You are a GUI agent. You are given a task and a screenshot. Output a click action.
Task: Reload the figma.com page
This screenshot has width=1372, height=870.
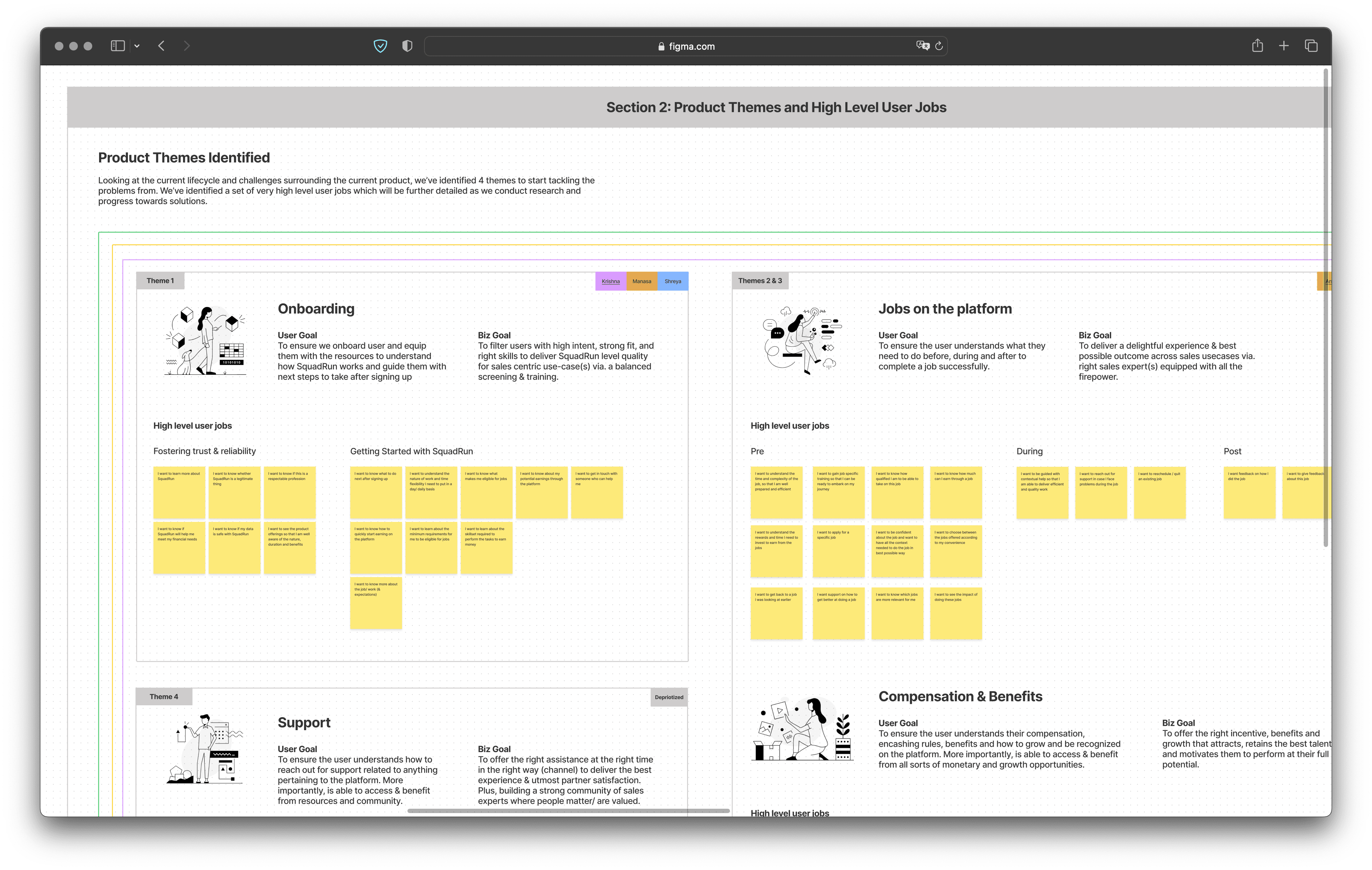tap(939, 46)
